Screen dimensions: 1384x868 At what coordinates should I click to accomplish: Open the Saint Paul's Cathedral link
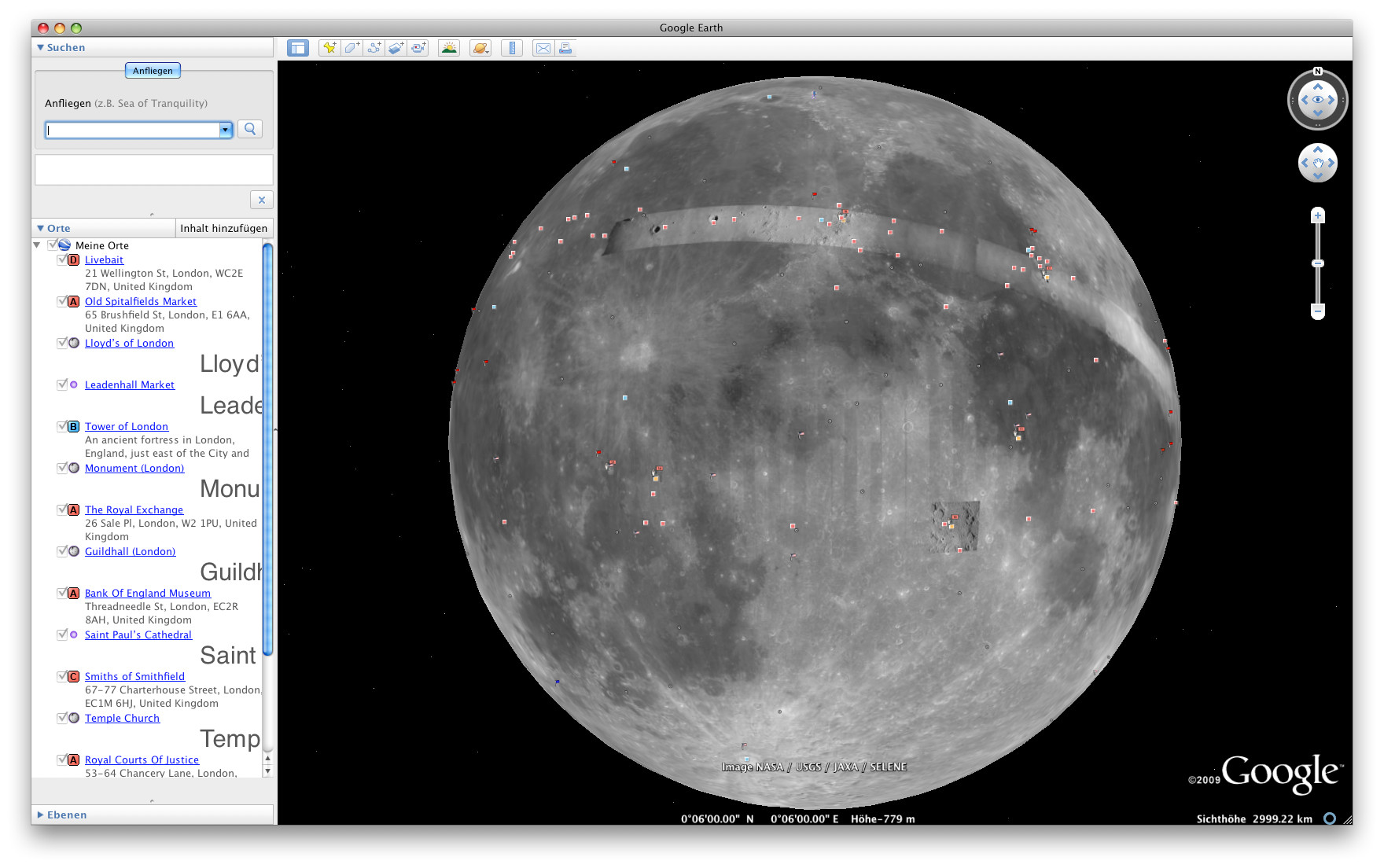pos(138,634)
